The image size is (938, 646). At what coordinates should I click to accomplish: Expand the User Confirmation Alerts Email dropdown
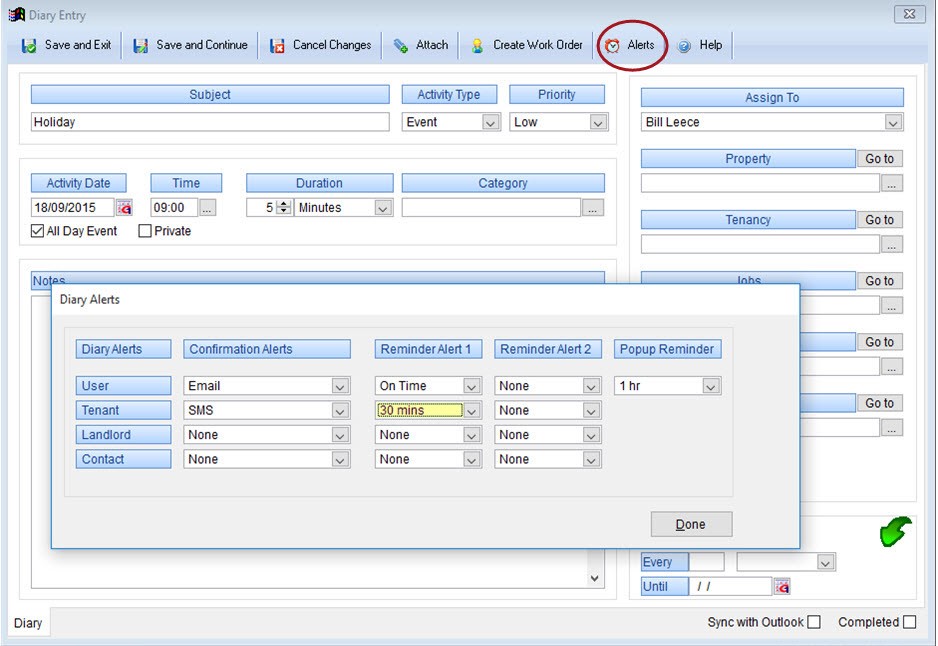click(340, 386)
